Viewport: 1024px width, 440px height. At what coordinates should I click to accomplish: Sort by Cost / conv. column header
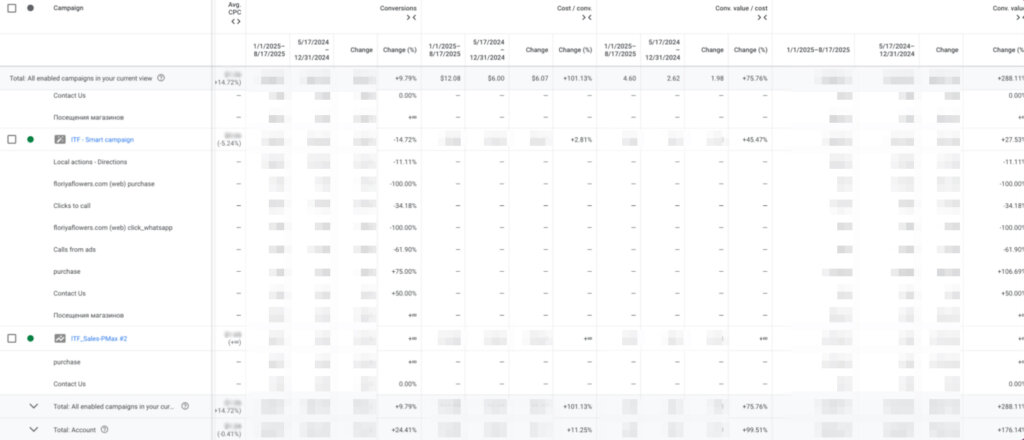coord(576,8)
